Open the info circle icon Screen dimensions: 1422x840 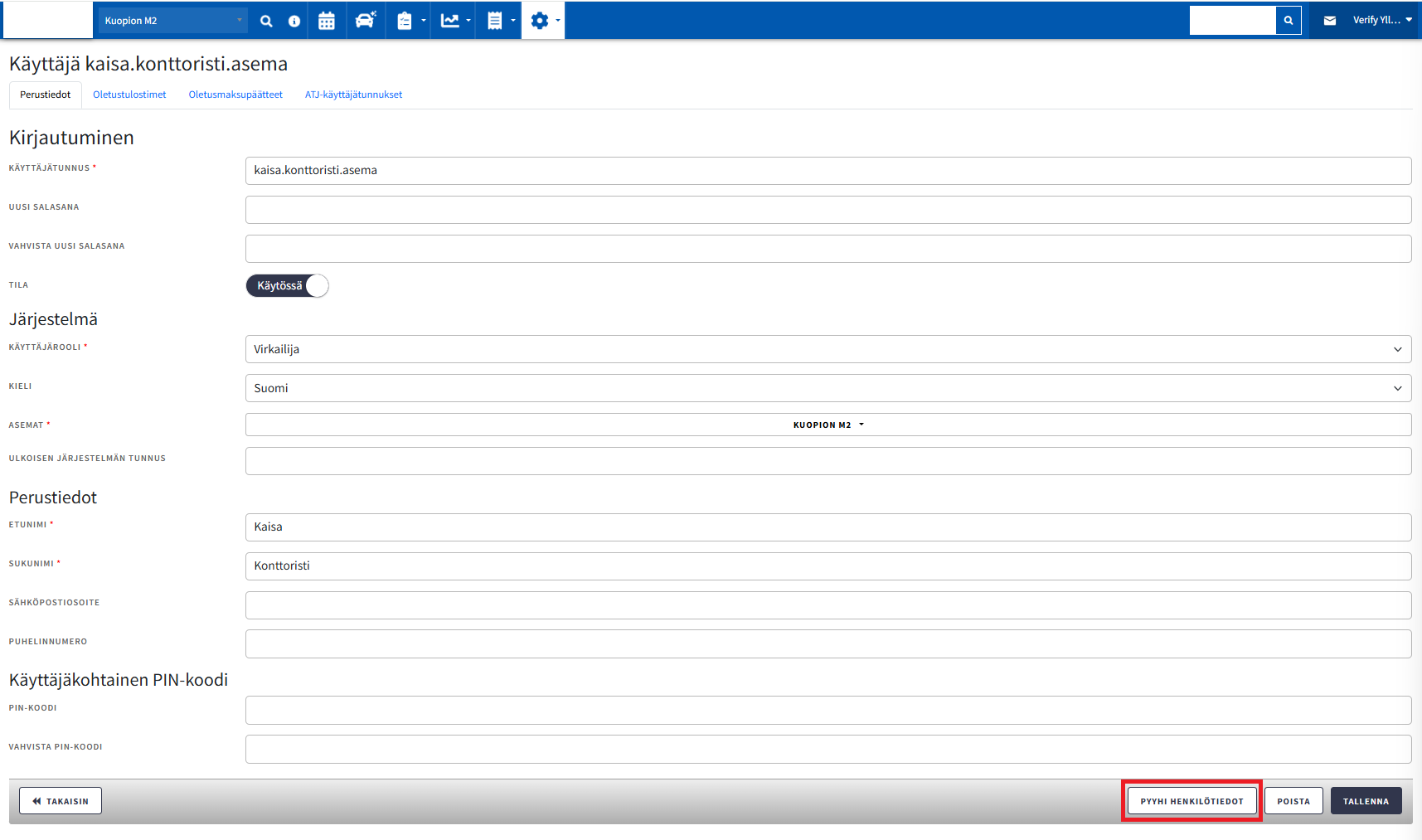(x=294, y=21)
